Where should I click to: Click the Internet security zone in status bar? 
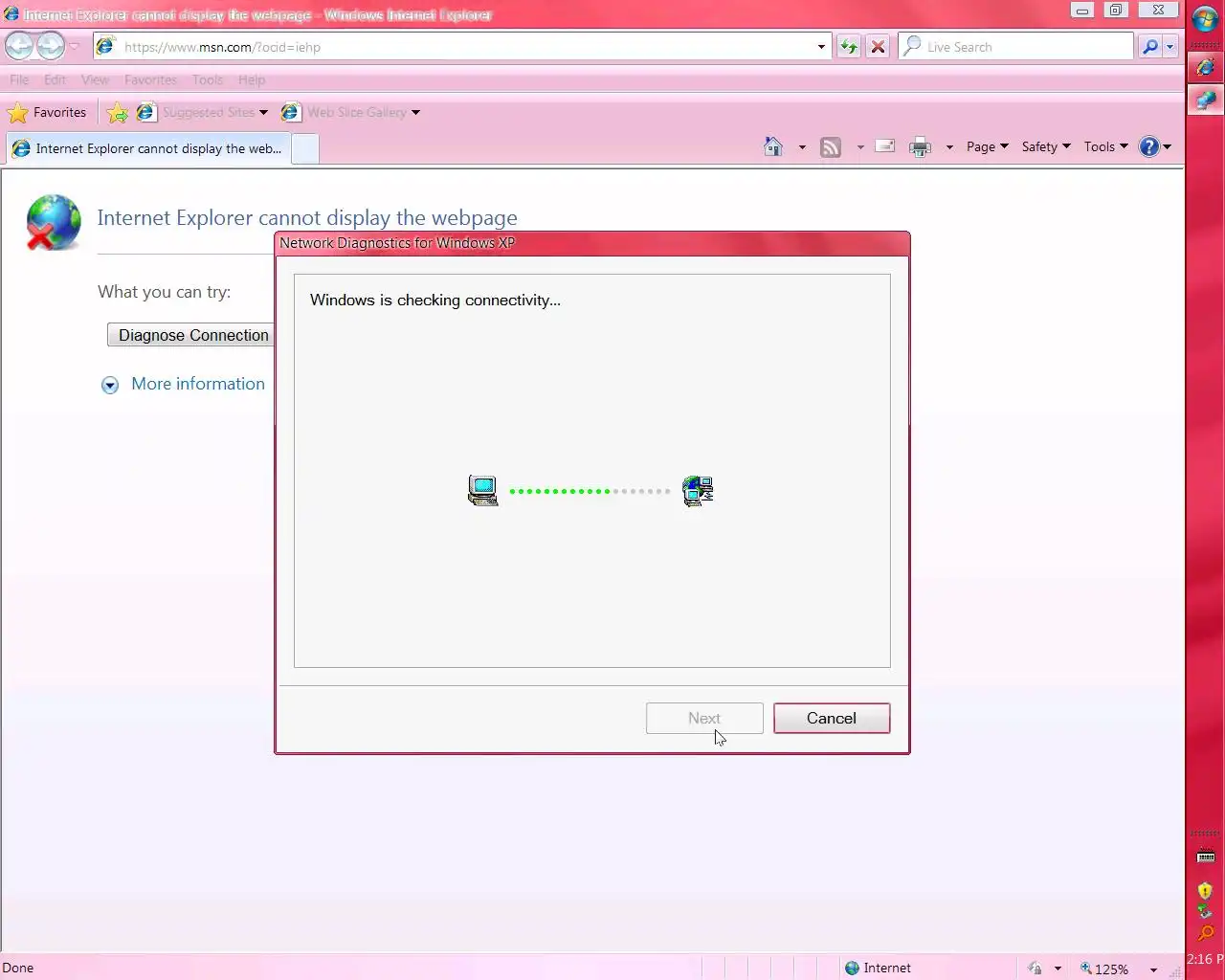[878, 968]
